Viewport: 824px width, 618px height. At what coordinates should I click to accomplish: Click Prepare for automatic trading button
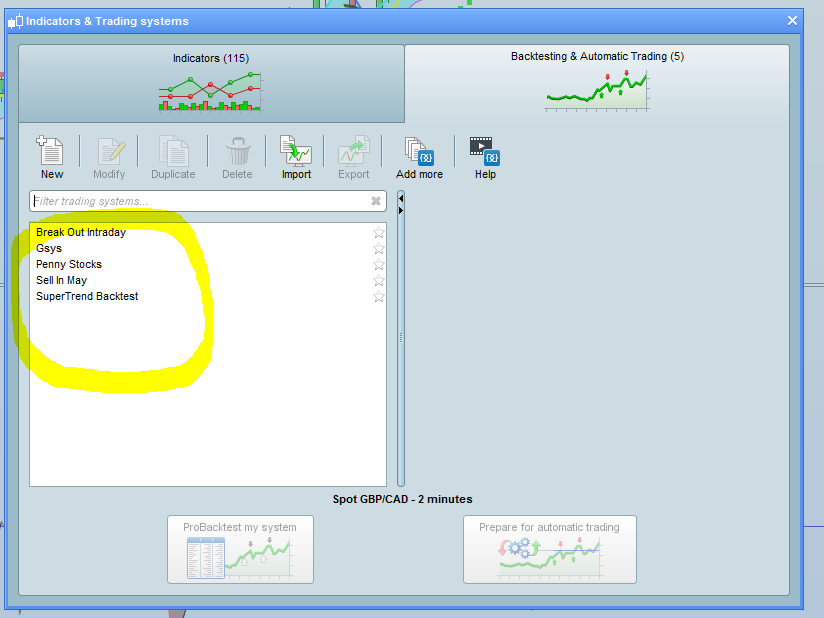click(x=550, y=549)
